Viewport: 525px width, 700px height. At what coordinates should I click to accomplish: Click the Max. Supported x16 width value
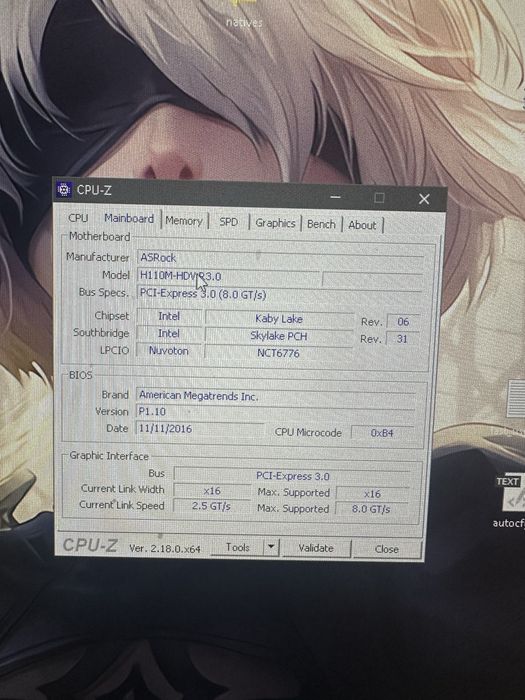372,494
